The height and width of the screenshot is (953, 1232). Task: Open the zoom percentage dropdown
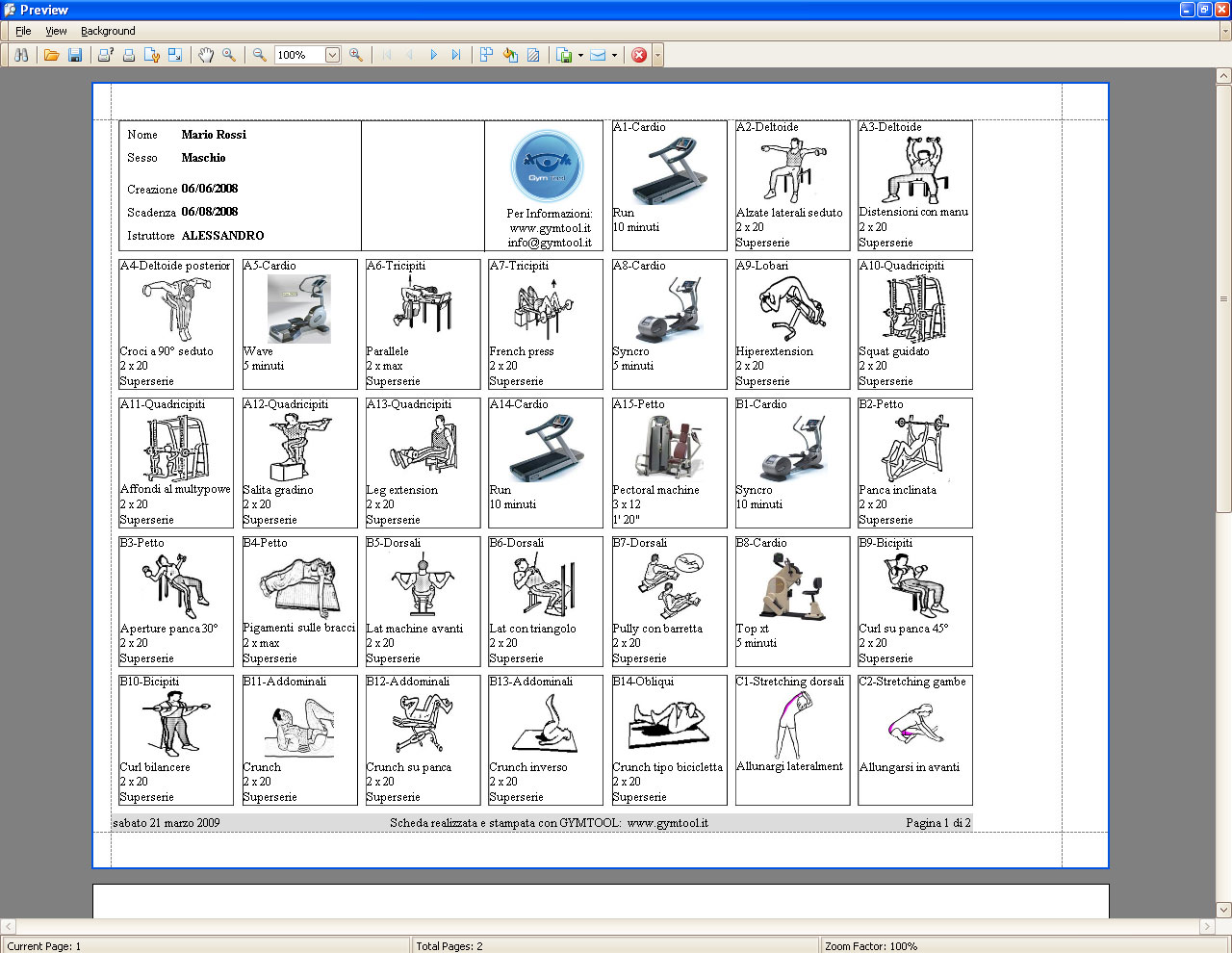point(332,55)
